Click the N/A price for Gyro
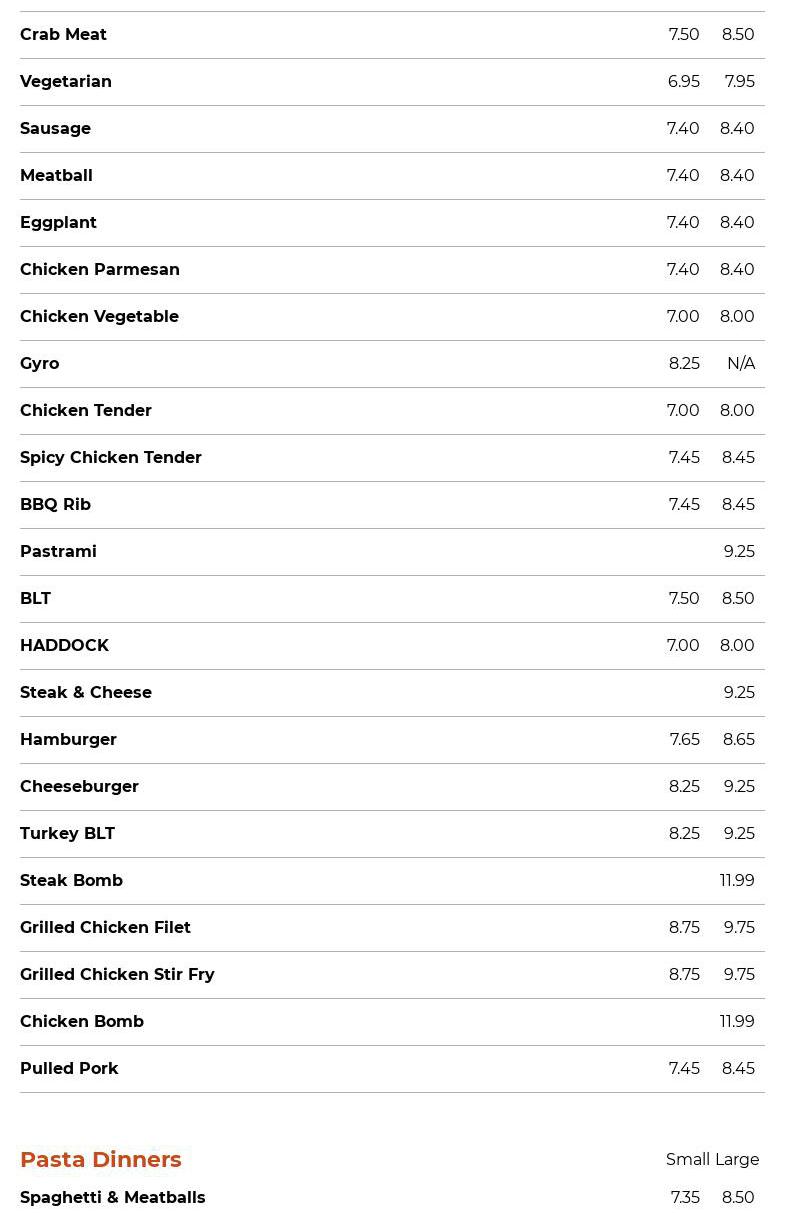The width and height of the screenshot is (785, 1213). click(x=740, y=364)
